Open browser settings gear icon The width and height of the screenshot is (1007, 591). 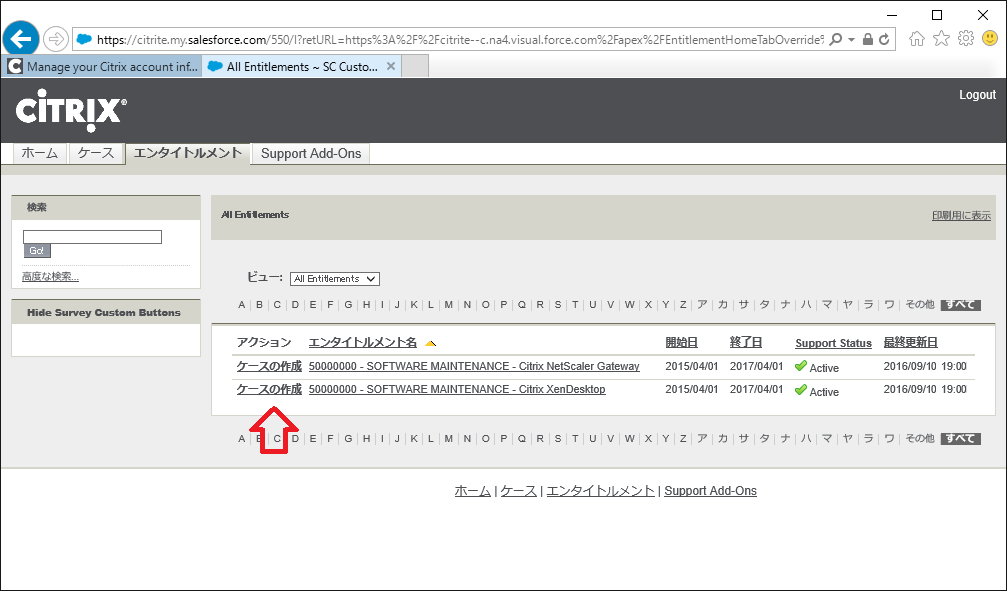[965, 39]
